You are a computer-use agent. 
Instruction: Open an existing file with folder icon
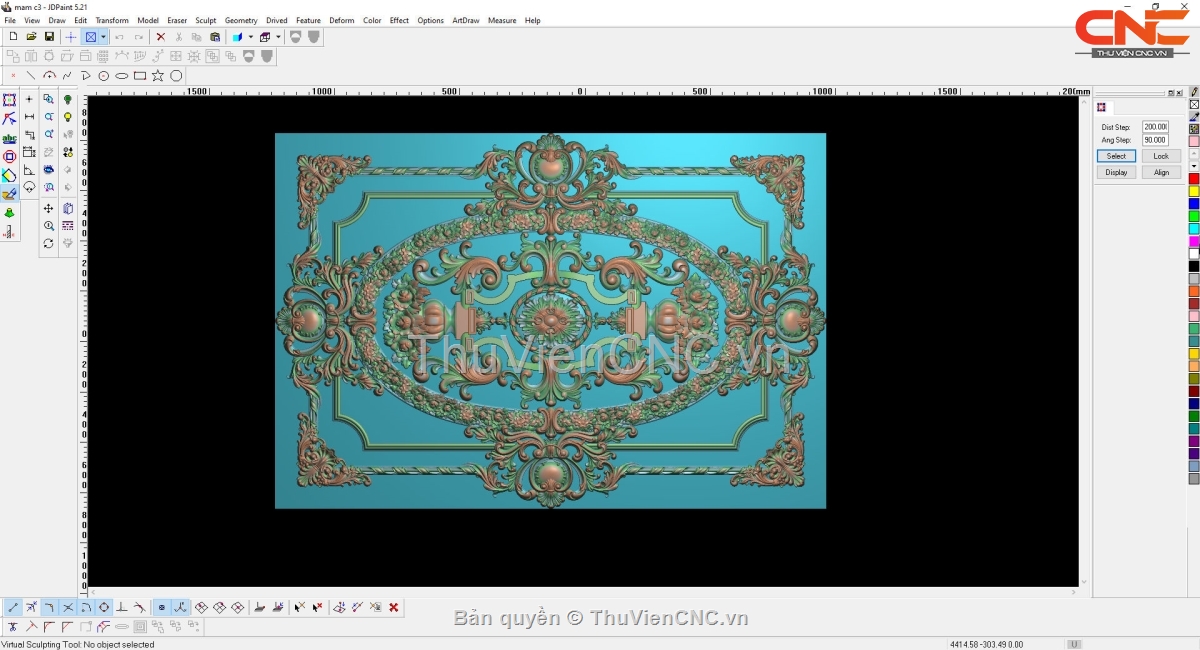(31, 37)
